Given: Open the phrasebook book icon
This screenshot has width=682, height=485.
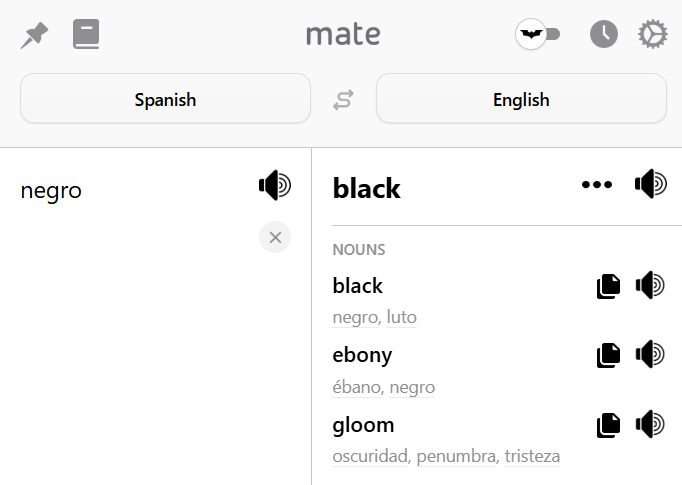Looking at the screenshot, I should [86, 34].
